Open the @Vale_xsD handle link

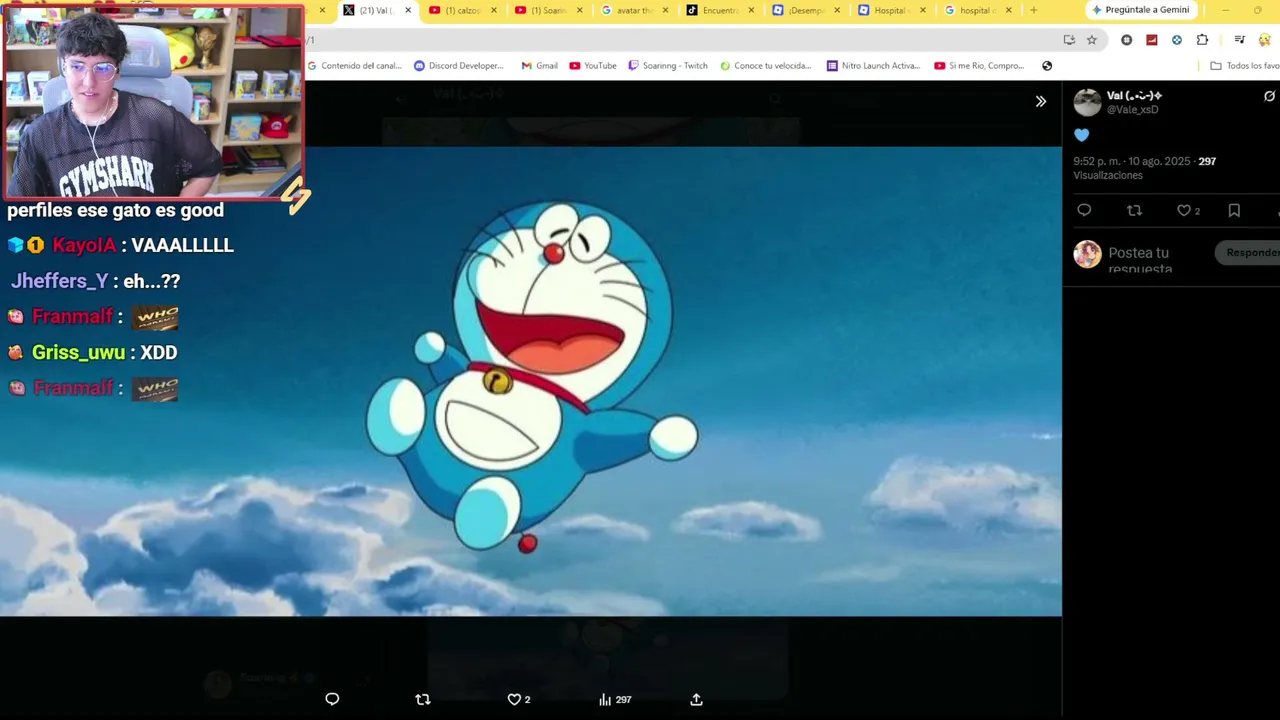coord(1132,110)
